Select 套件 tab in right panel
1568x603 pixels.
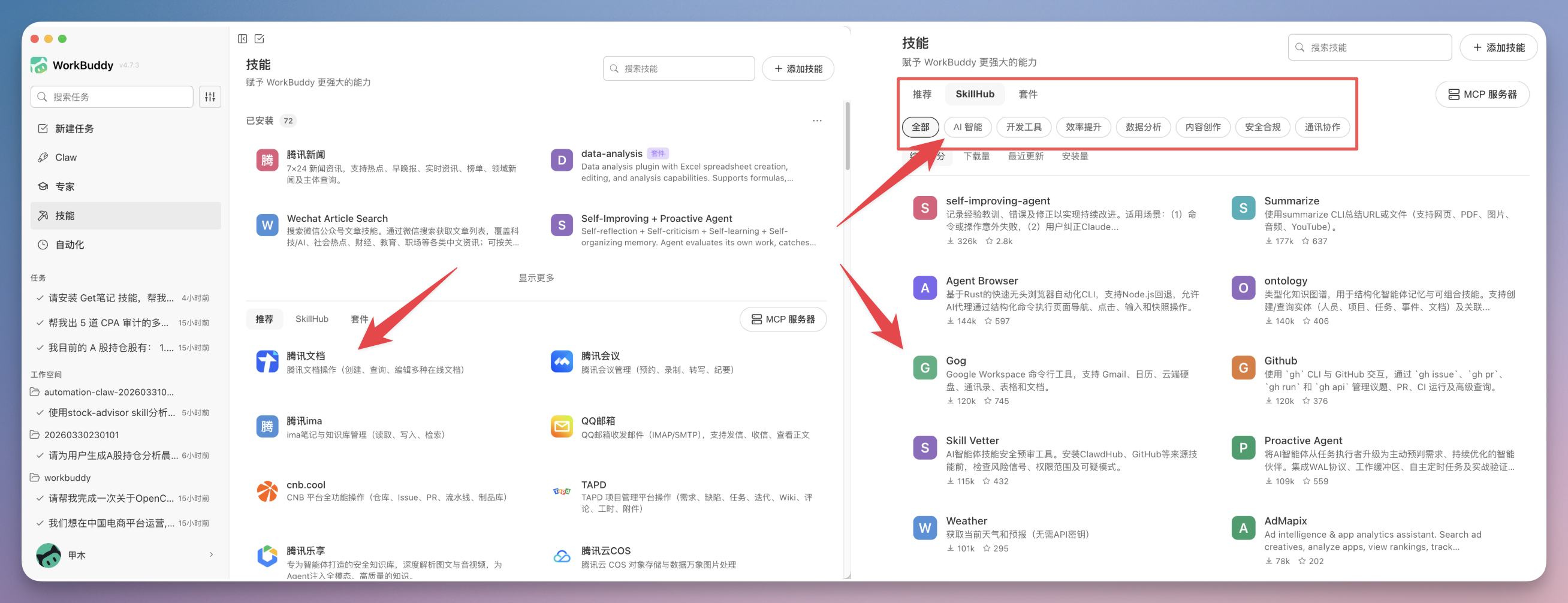click(1027, 94)
